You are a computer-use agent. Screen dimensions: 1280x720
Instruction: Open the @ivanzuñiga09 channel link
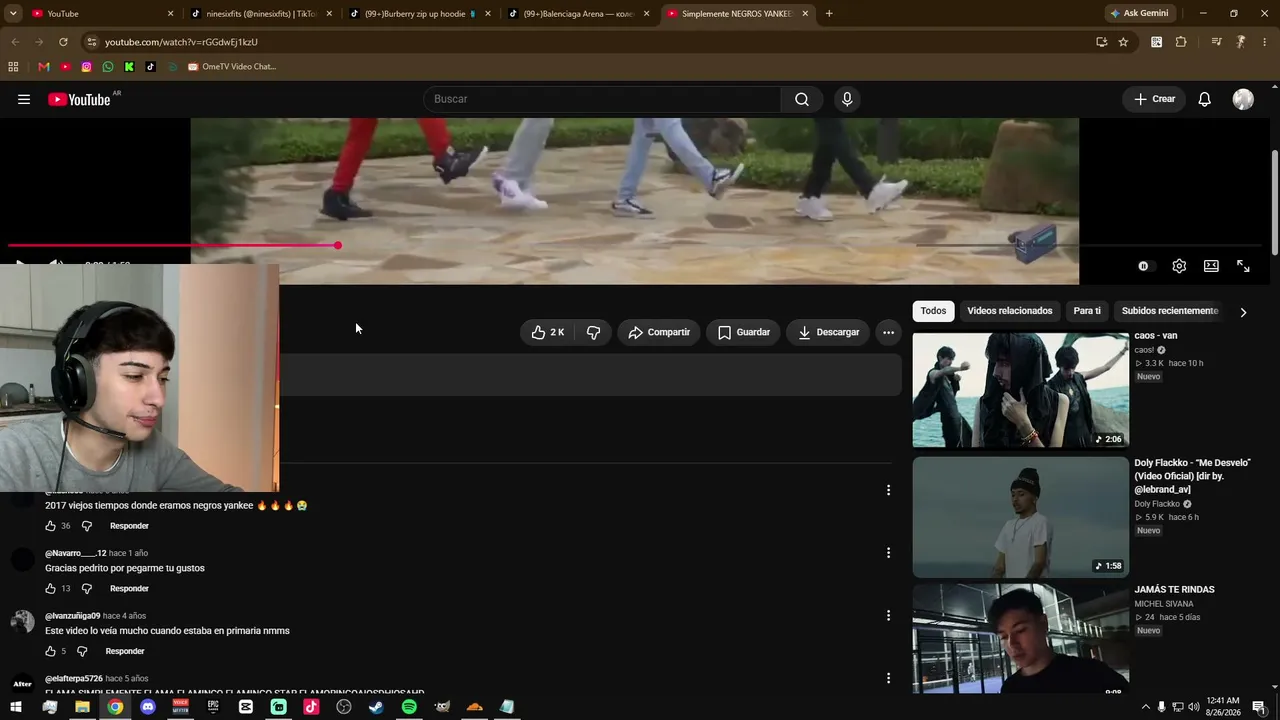[73, 616]
